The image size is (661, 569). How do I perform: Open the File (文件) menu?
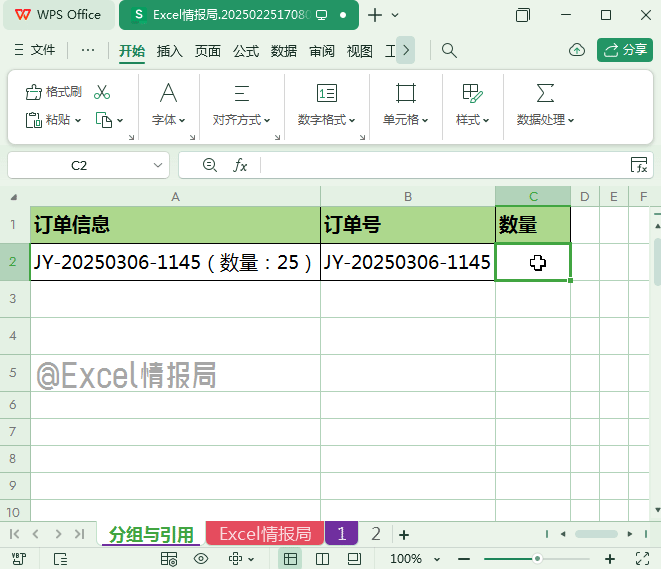35,50
